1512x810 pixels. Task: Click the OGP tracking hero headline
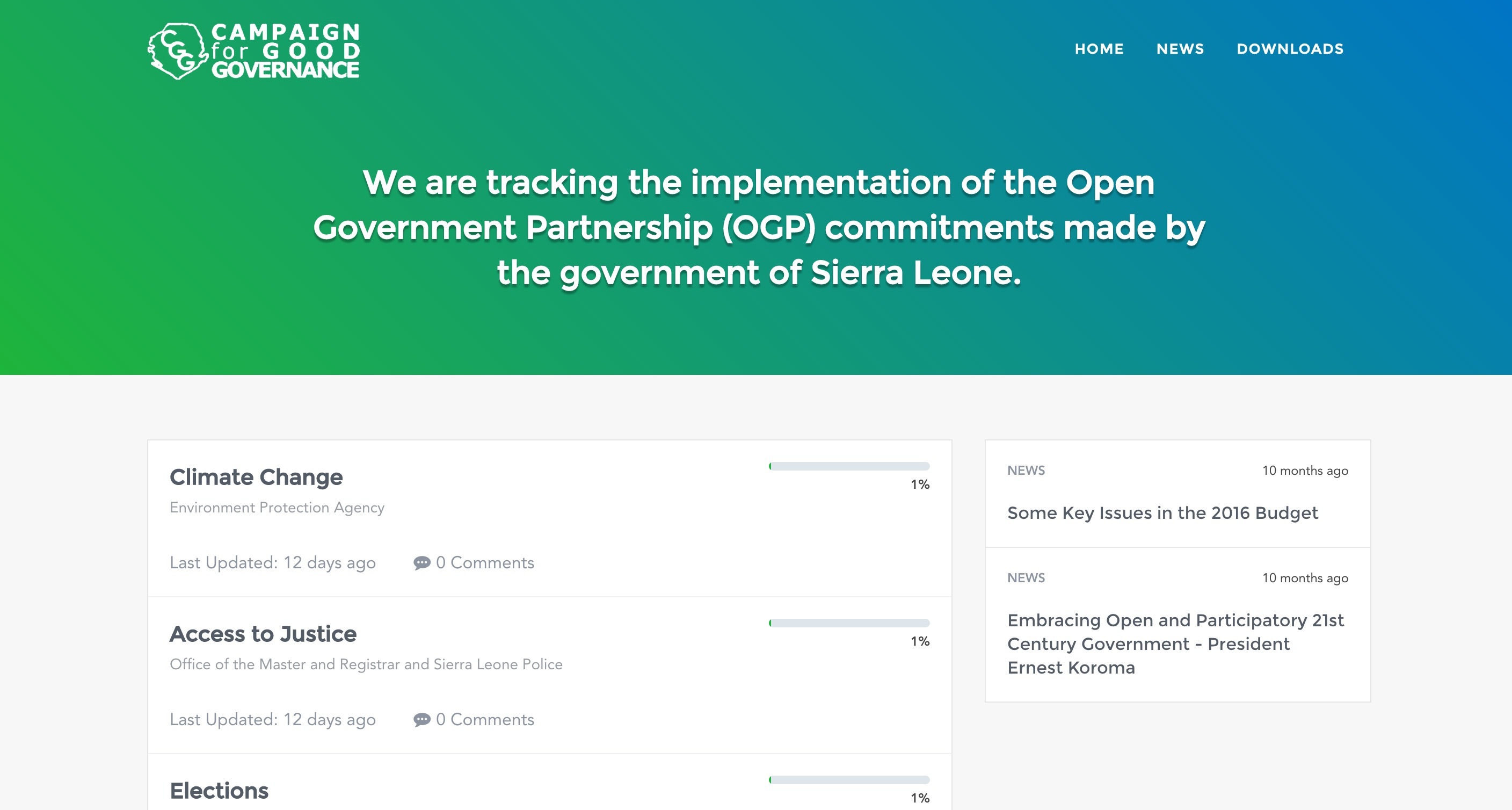pyautogui.click(x=758, y=227)
